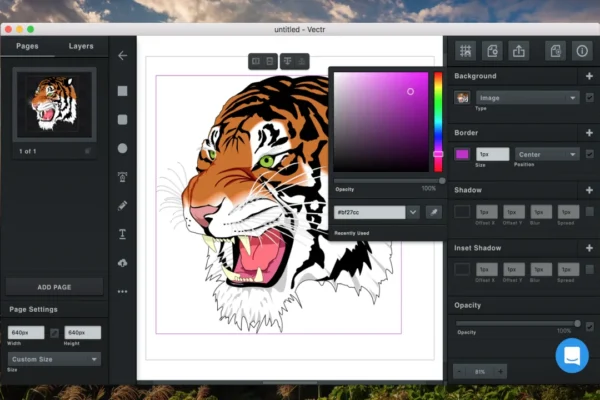
Task: Click the hex color #bf27cc field
Action: (369, 212)
